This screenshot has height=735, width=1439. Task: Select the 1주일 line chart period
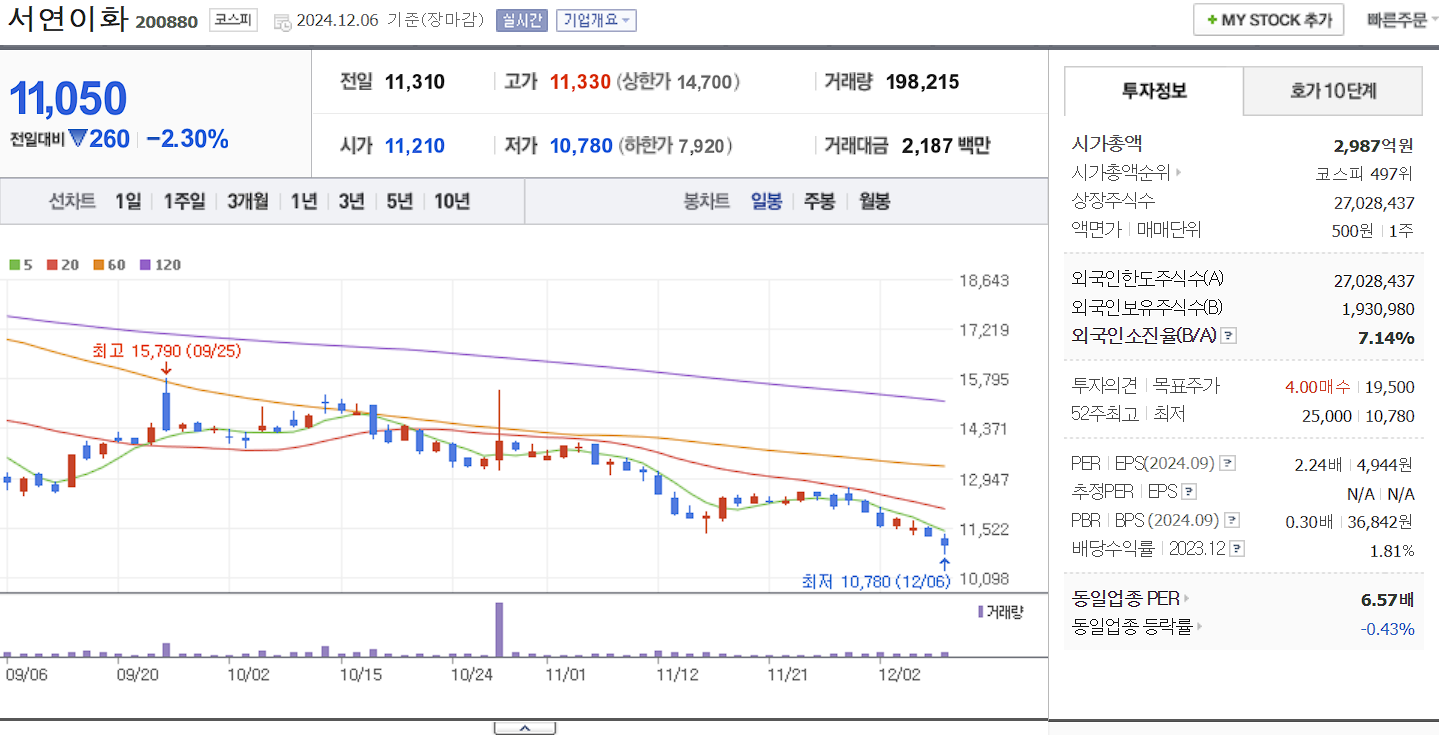pyautogui.click(x=184, y=201)
